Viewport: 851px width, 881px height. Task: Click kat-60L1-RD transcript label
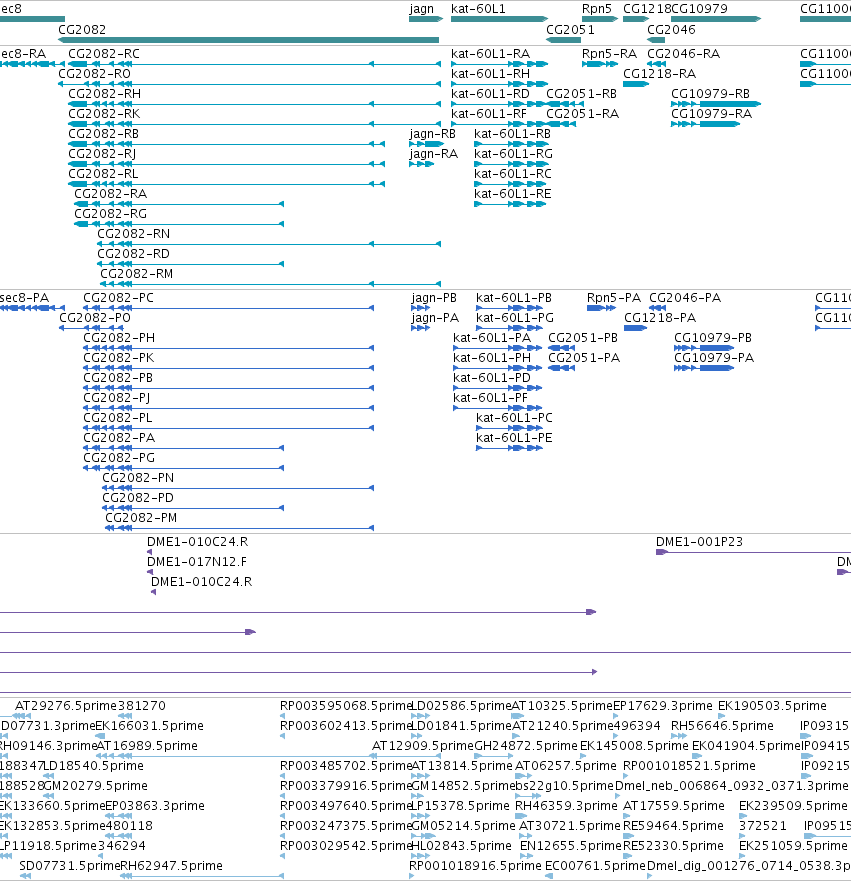pos(490,94)
